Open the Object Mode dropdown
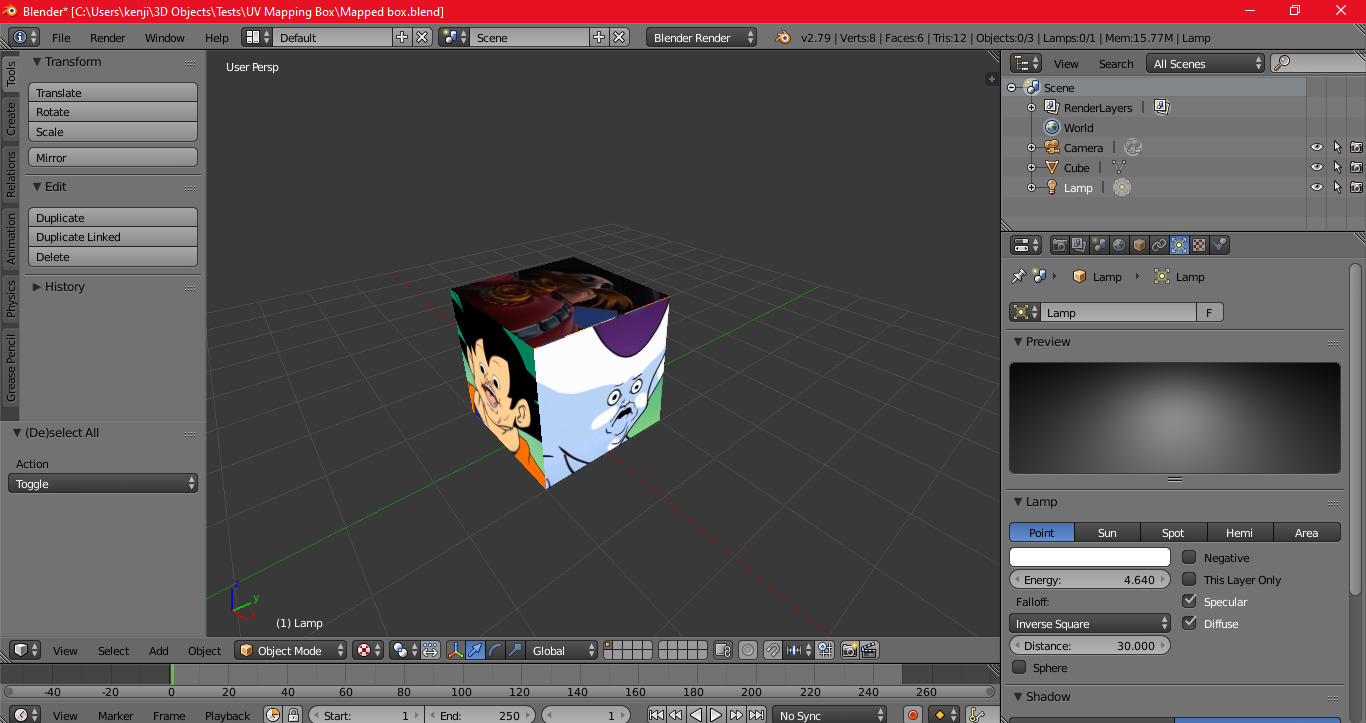This screenshot has height=723, width=1366. (290, 650)
